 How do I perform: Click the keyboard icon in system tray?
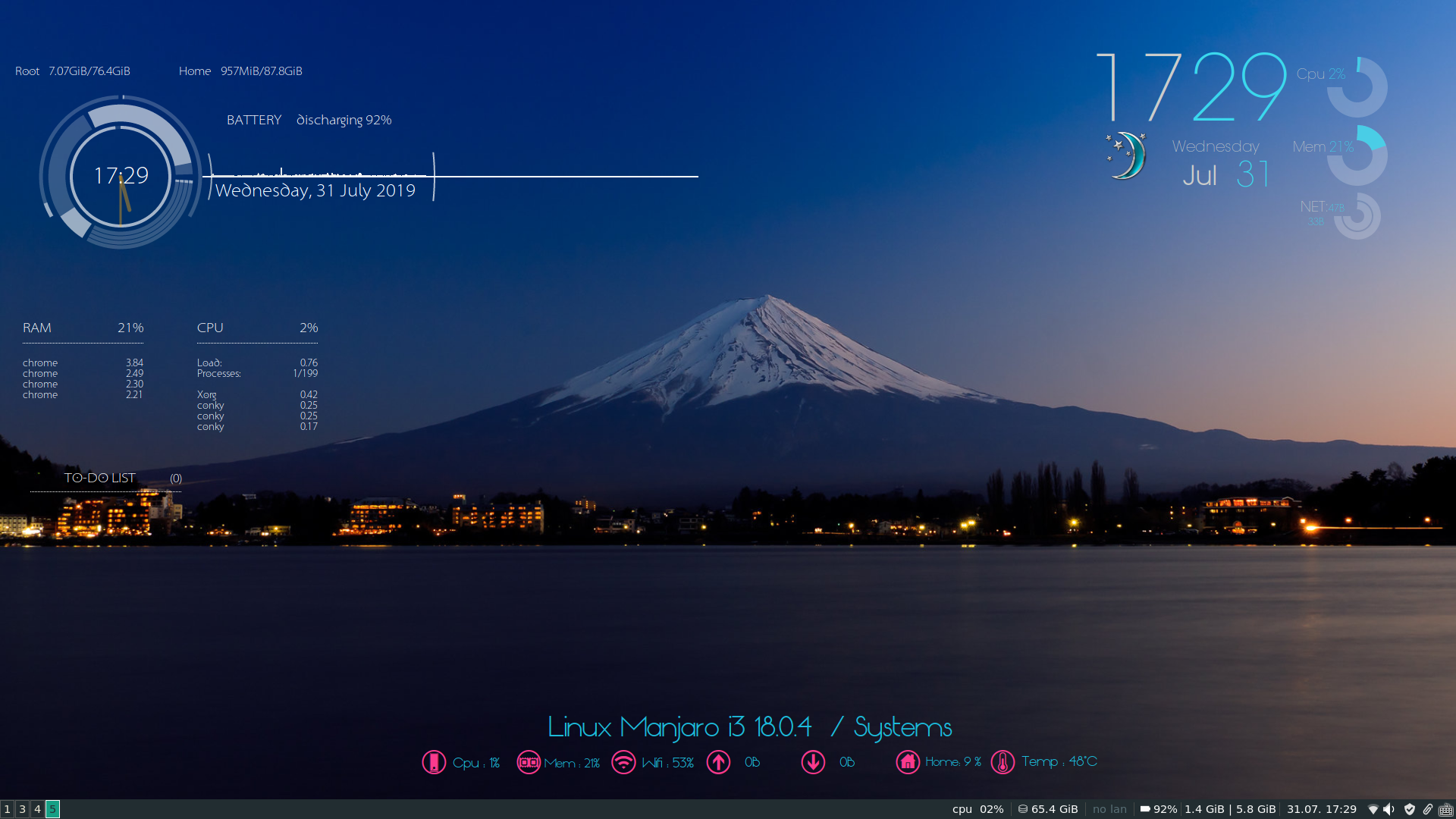point(1446,809)
